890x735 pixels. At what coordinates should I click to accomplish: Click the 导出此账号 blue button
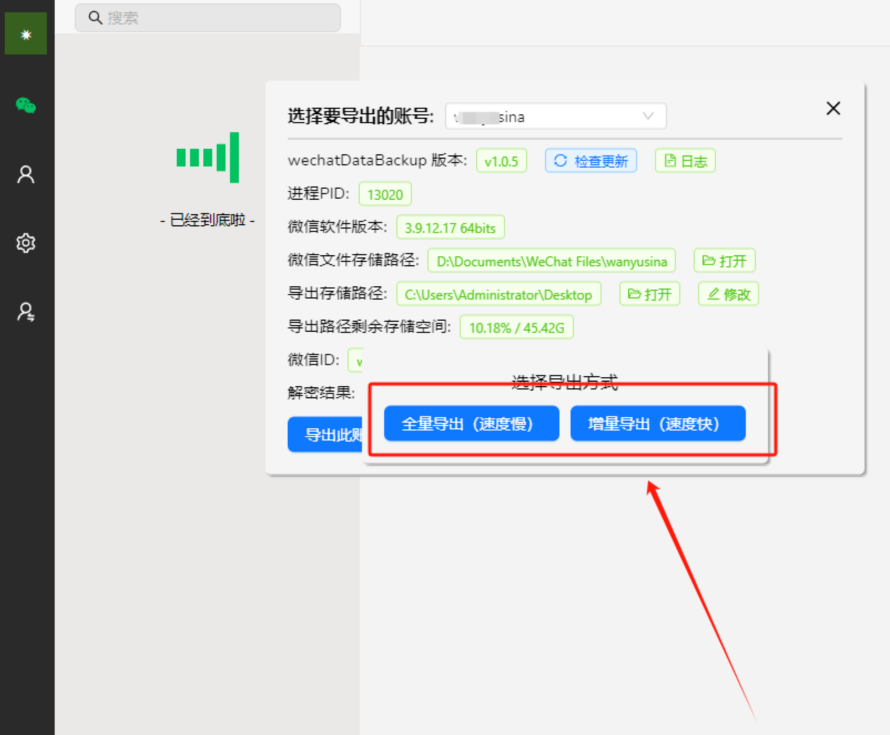(325, 435)
